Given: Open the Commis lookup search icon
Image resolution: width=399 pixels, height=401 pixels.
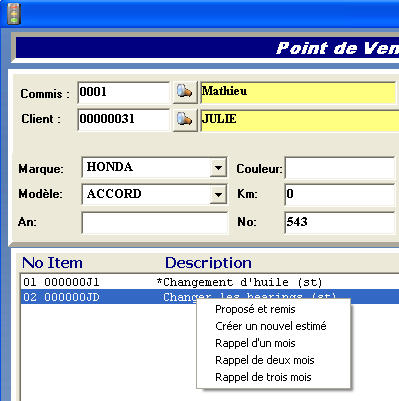Looking at the screenshot, I should pos(185,92).
